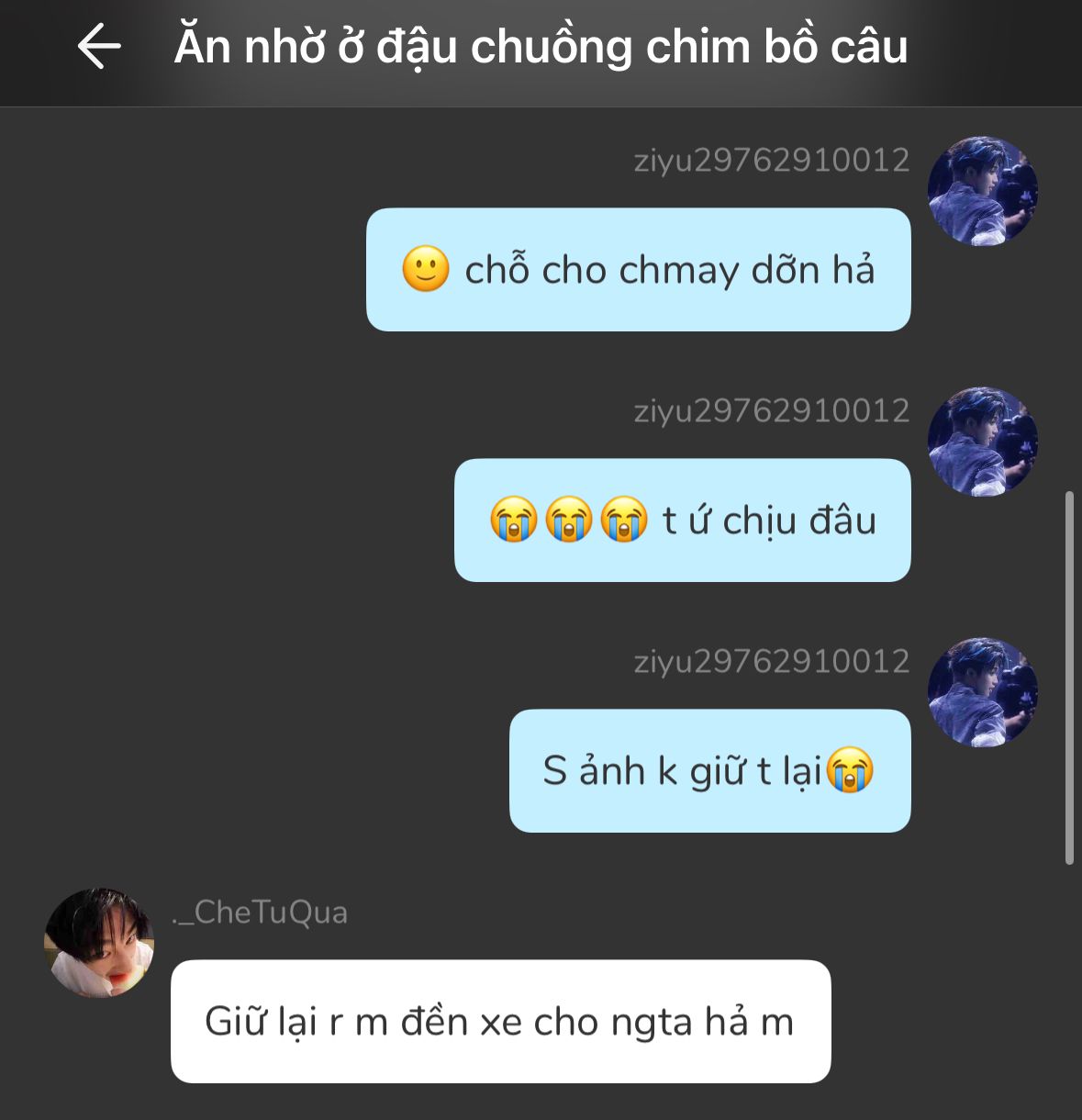Click first crying emoji in second message
Screen dimensions: 1082x1120
(x=514, y=520)
